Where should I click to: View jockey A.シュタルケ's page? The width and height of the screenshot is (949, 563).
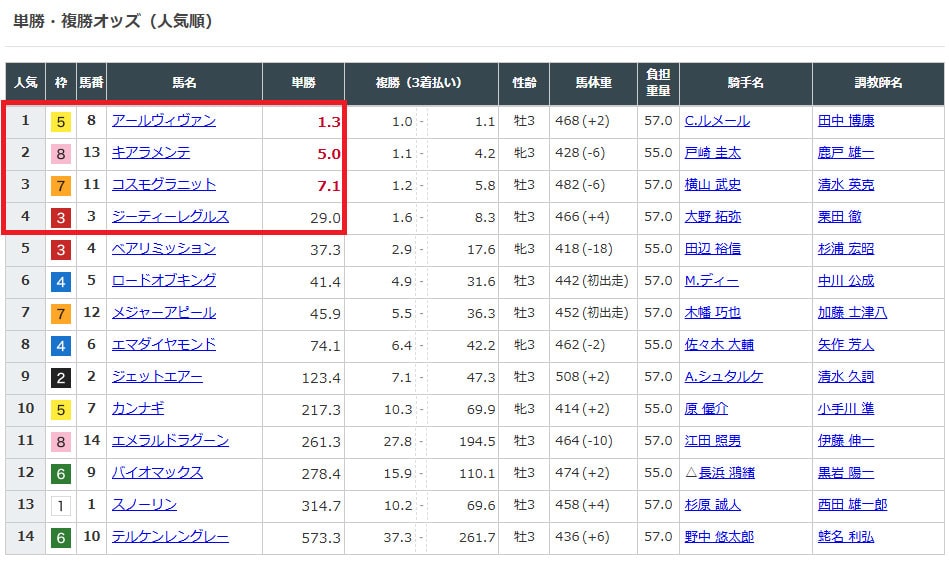pyautogui.click(x=723, y=377)
